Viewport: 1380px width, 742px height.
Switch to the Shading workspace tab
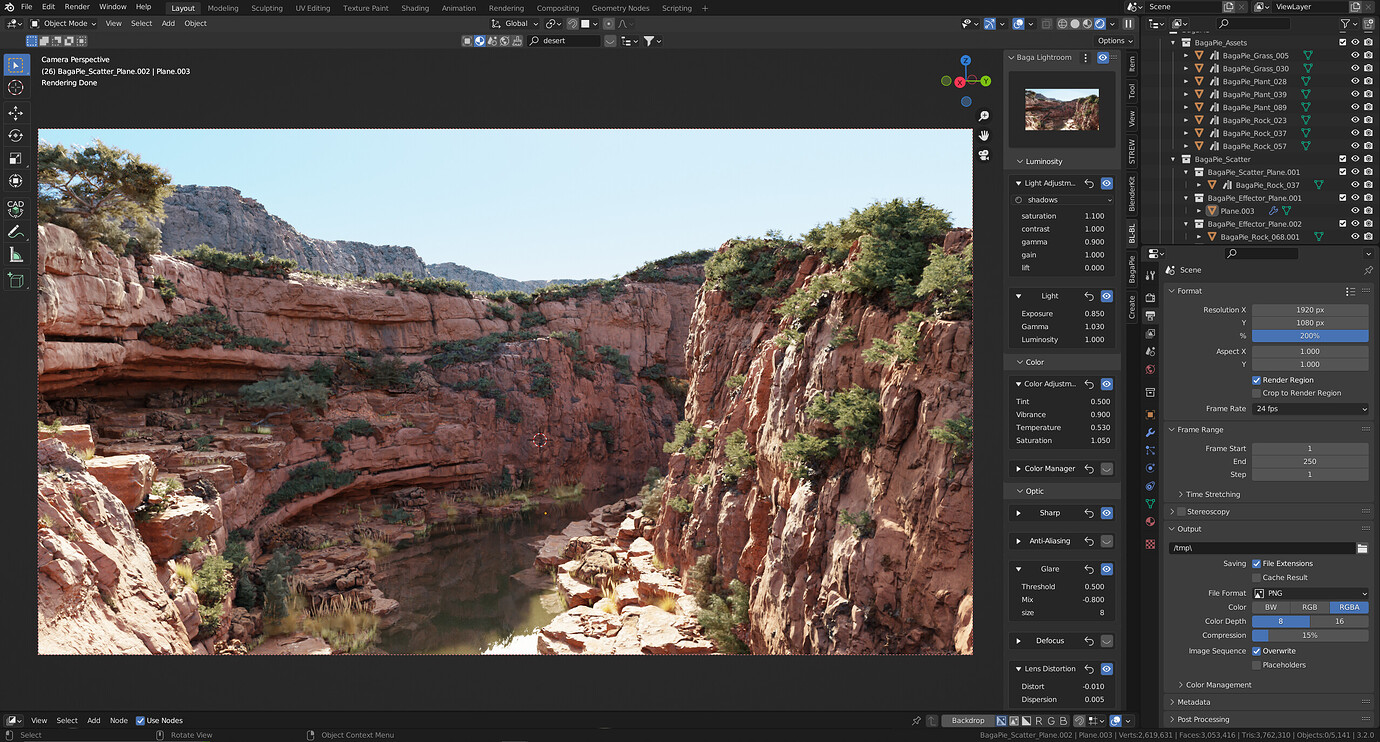point(415,8)
